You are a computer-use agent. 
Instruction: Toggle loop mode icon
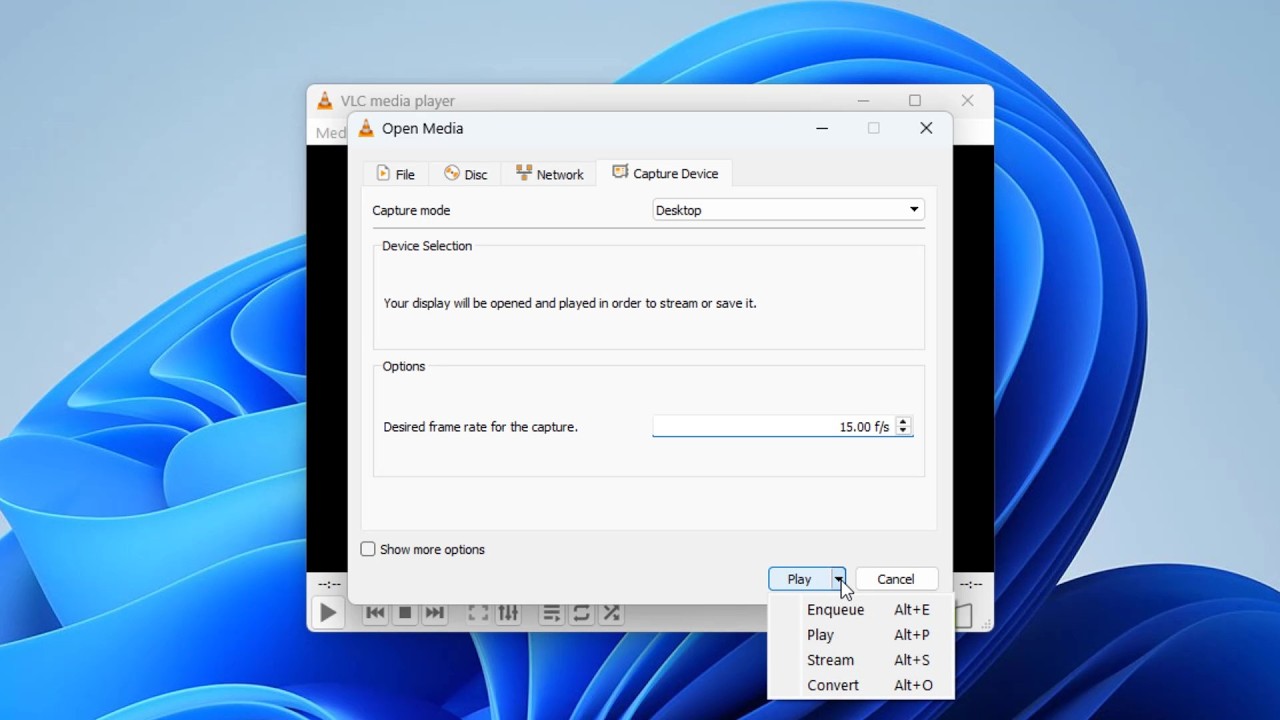pyautogui.click(x=581, y=613)
